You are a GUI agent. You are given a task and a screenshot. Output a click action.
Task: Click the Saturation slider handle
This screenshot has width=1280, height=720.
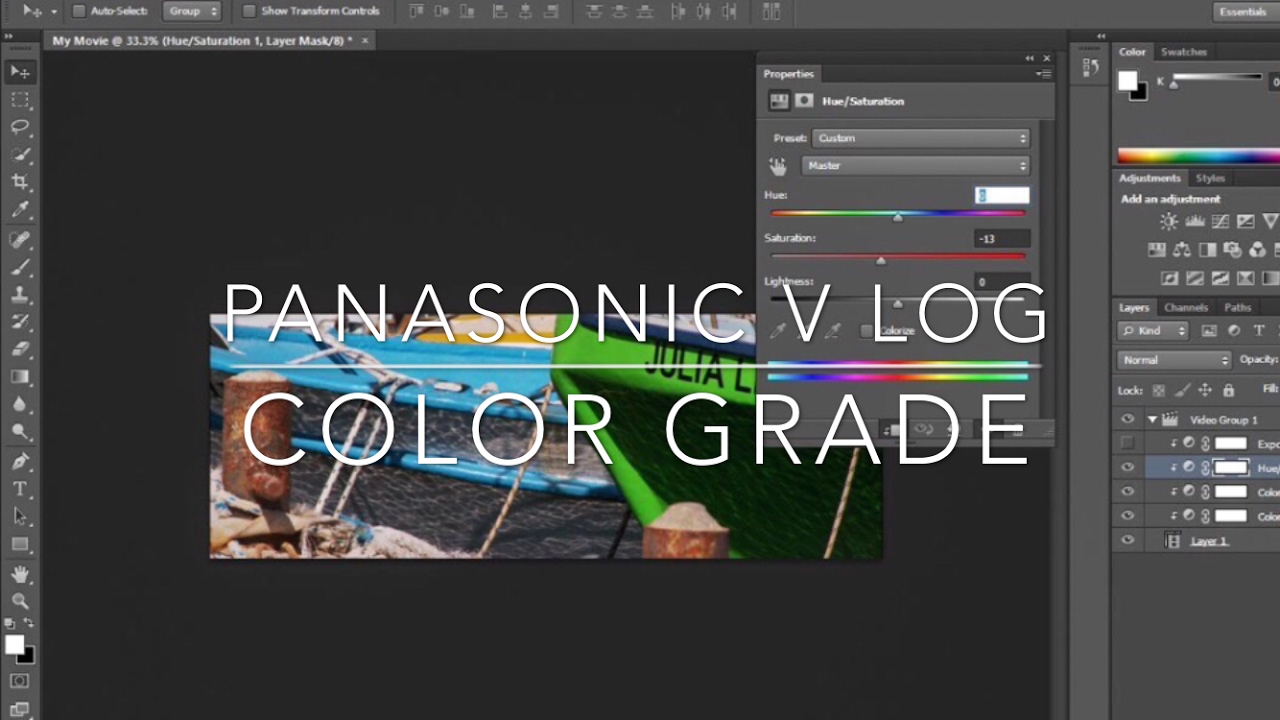coord(880,261)
